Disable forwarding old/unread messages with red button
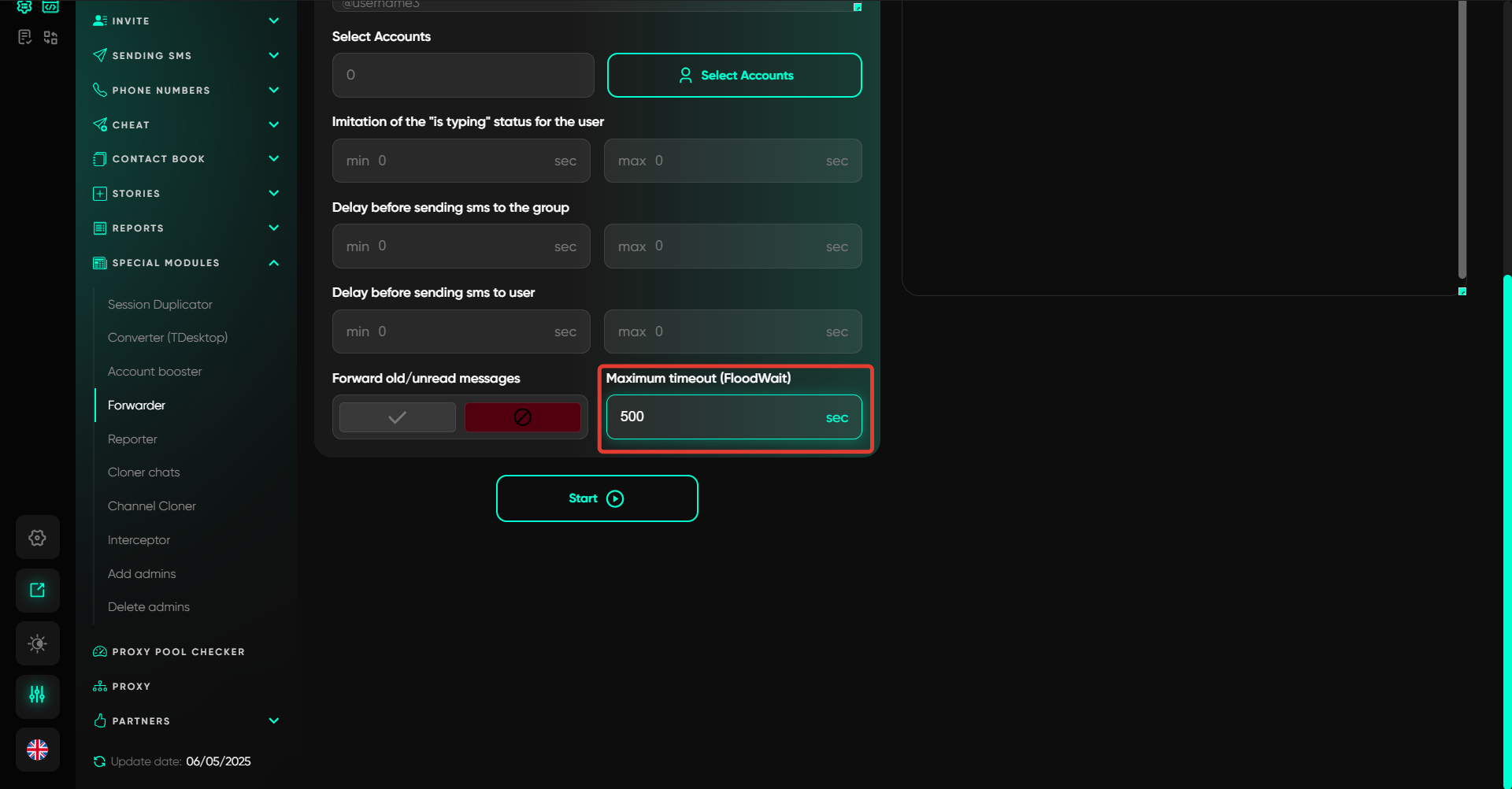Image resolution: width=1512 pixels, height=789 pixels. (522, 417)
